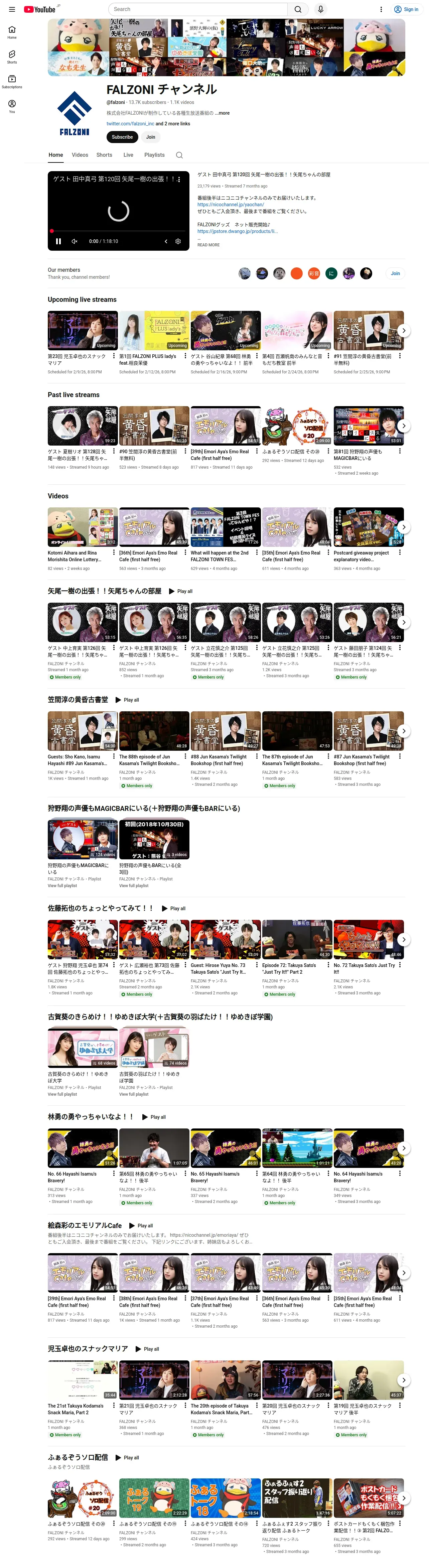This screenshot has width=429, height=1568.
Task: Play all 佐藤拓也のちょっとやってみて playlist
Action: (173, 908)
